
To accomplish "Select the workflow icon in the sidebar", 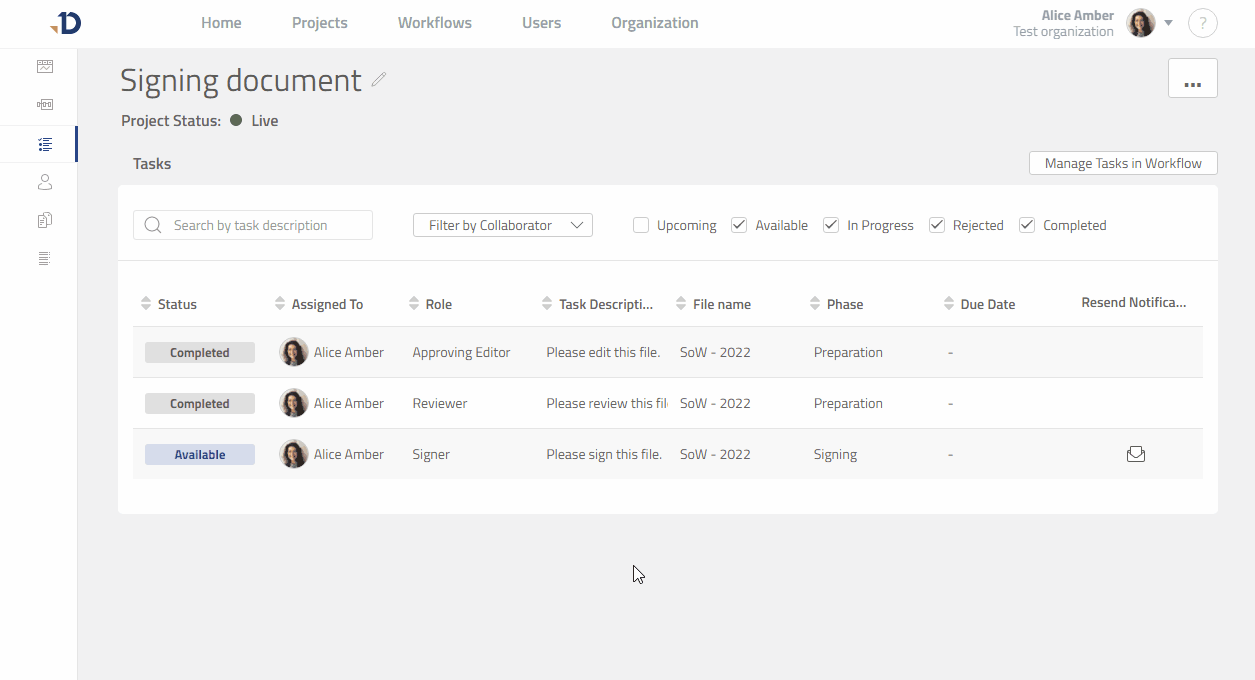I will coord(44,104).
